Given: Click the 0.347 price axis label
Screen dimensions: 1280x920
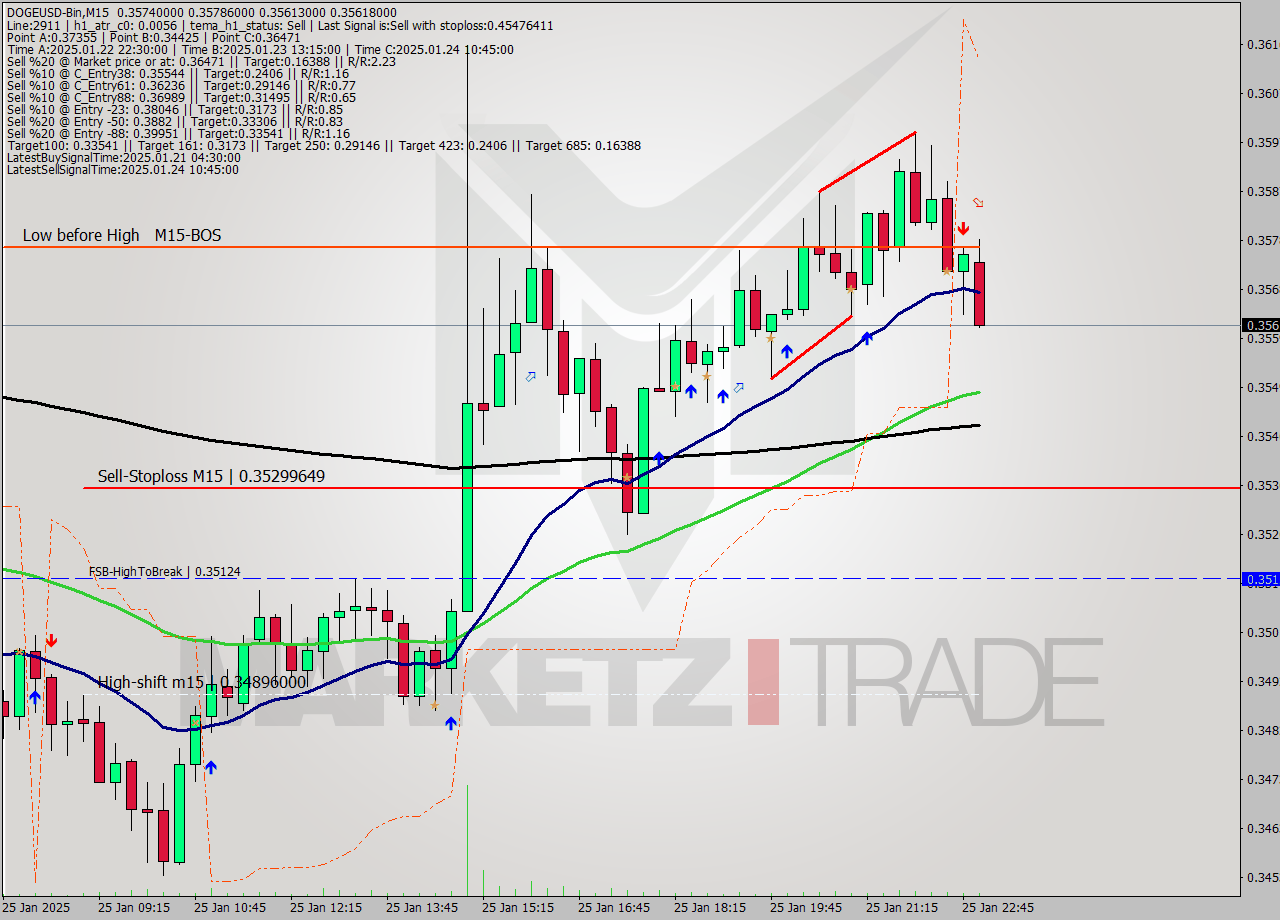Looking at the screenshot, I should tap(1262, 779).
